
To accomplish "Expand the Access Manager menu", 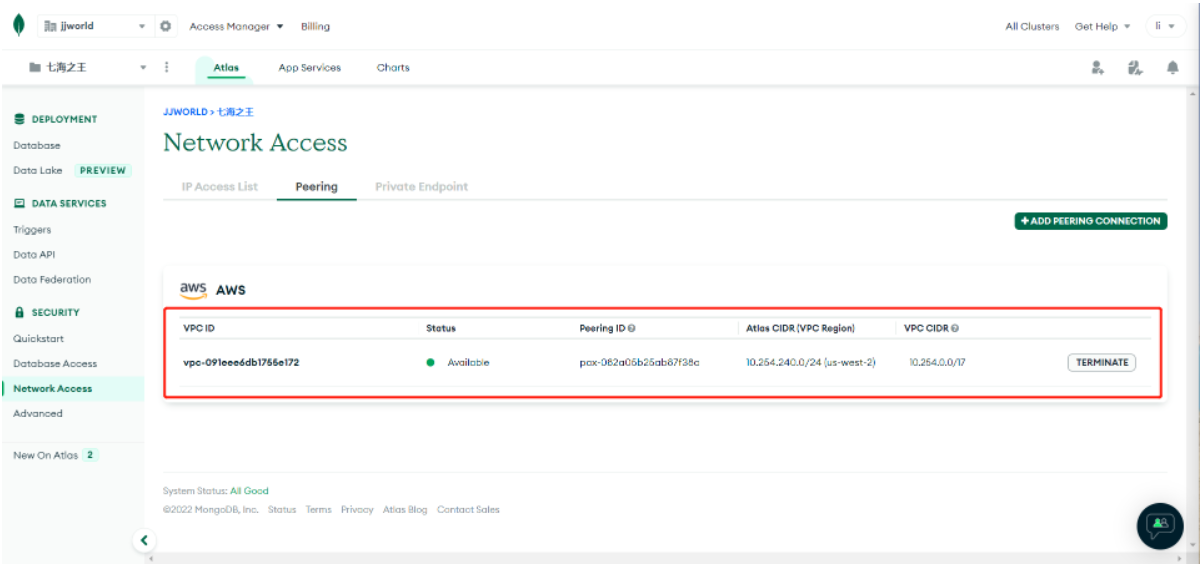I will [x=236, y=26].
